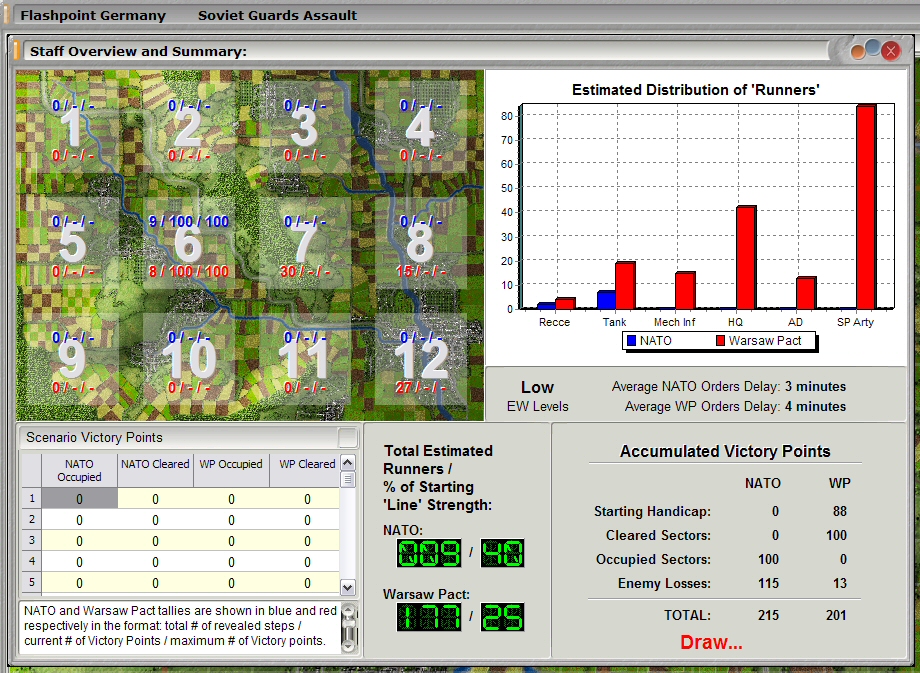This screenshot has width=920, height=673.
Task: Select map sector 10
Action: (188, 359)
